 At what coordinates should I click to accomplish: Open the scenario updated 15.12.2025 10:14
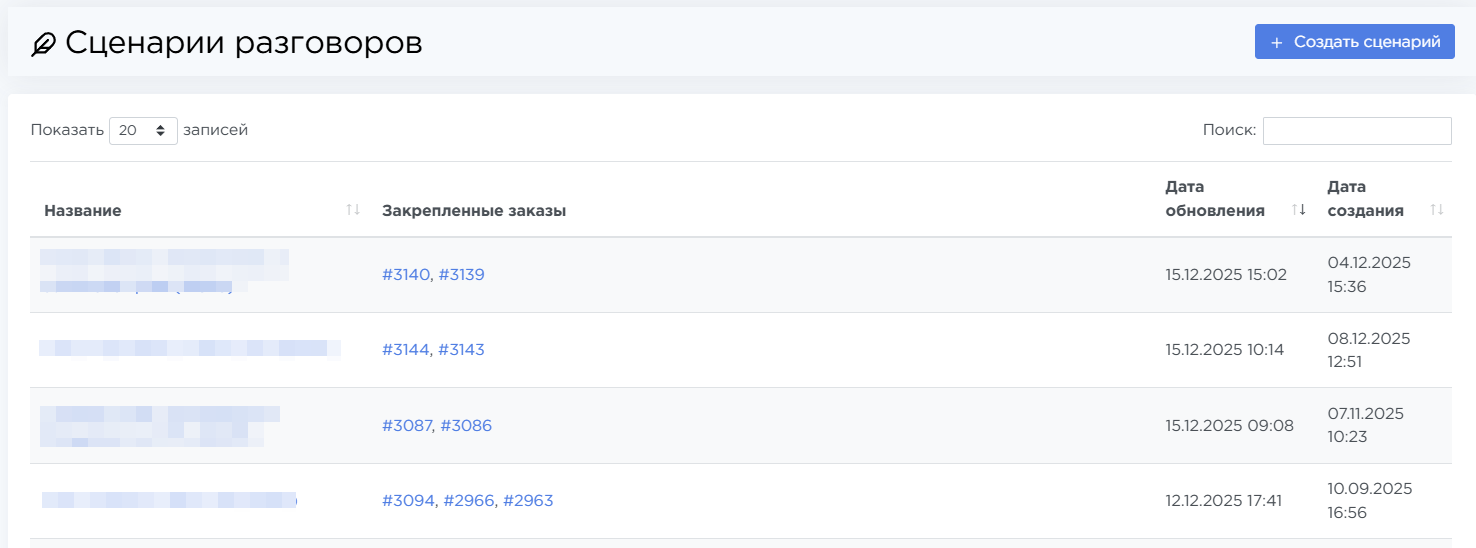(x=189, y=349)
